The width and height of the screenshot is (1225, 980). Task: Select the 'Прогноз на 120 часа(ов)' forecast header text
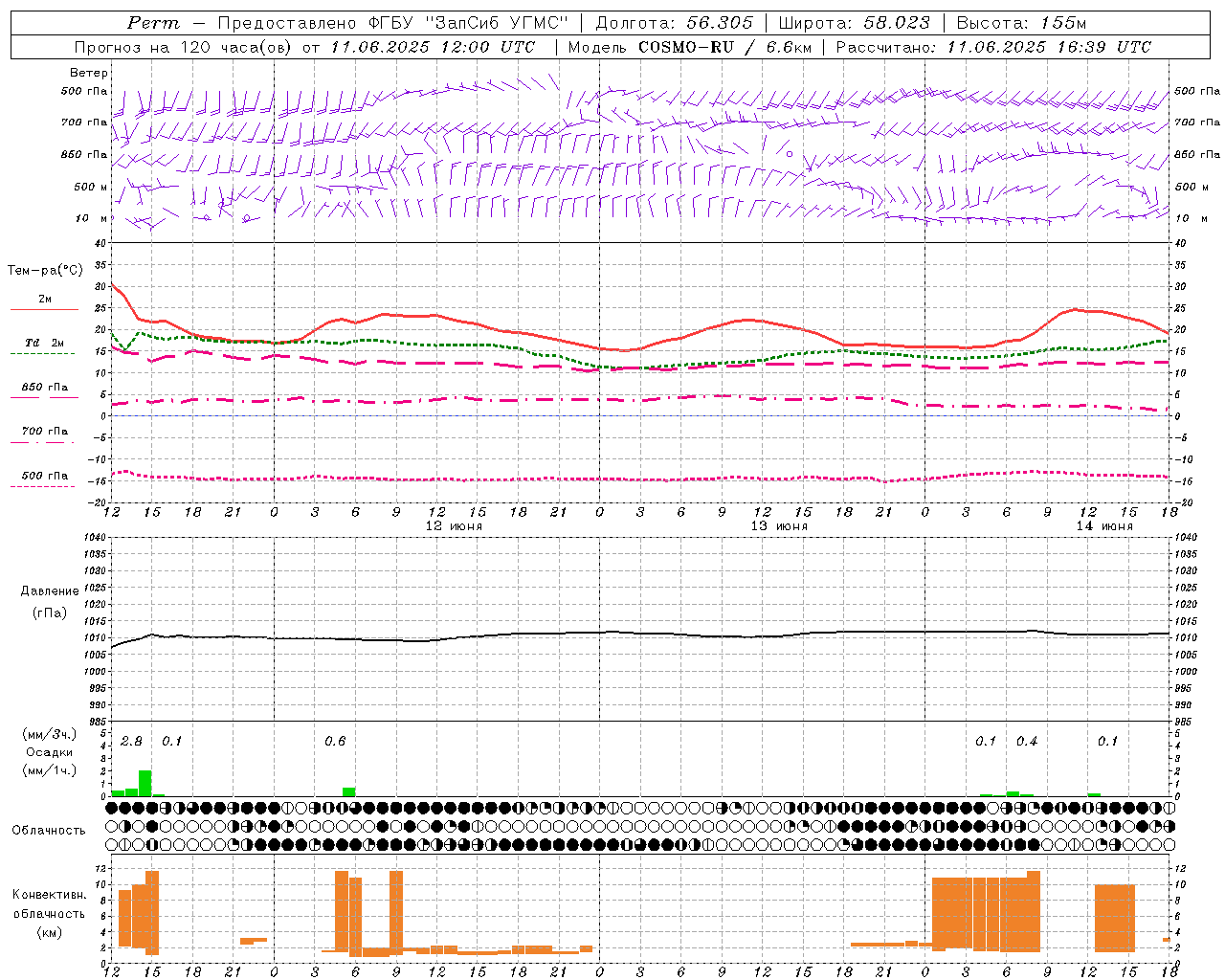tap(185, 47)
